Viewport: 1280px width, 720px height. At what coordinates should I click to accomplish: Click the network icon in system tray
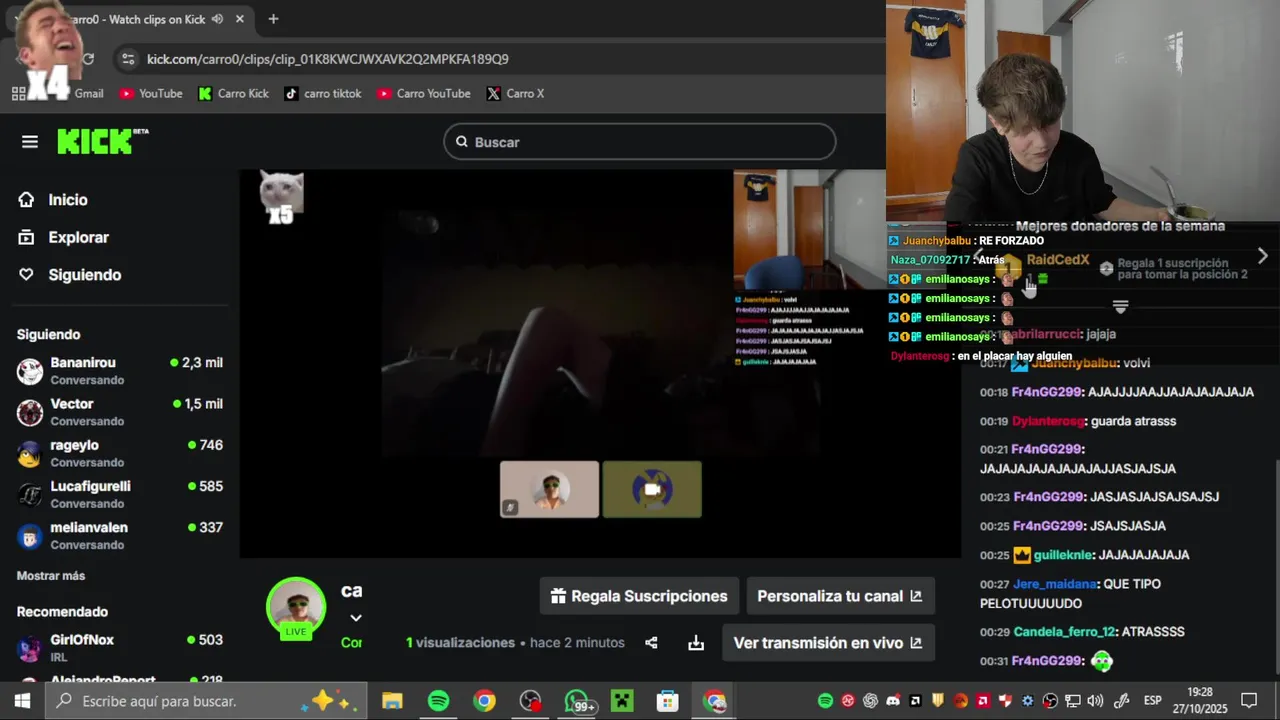tap(1073, 701)
